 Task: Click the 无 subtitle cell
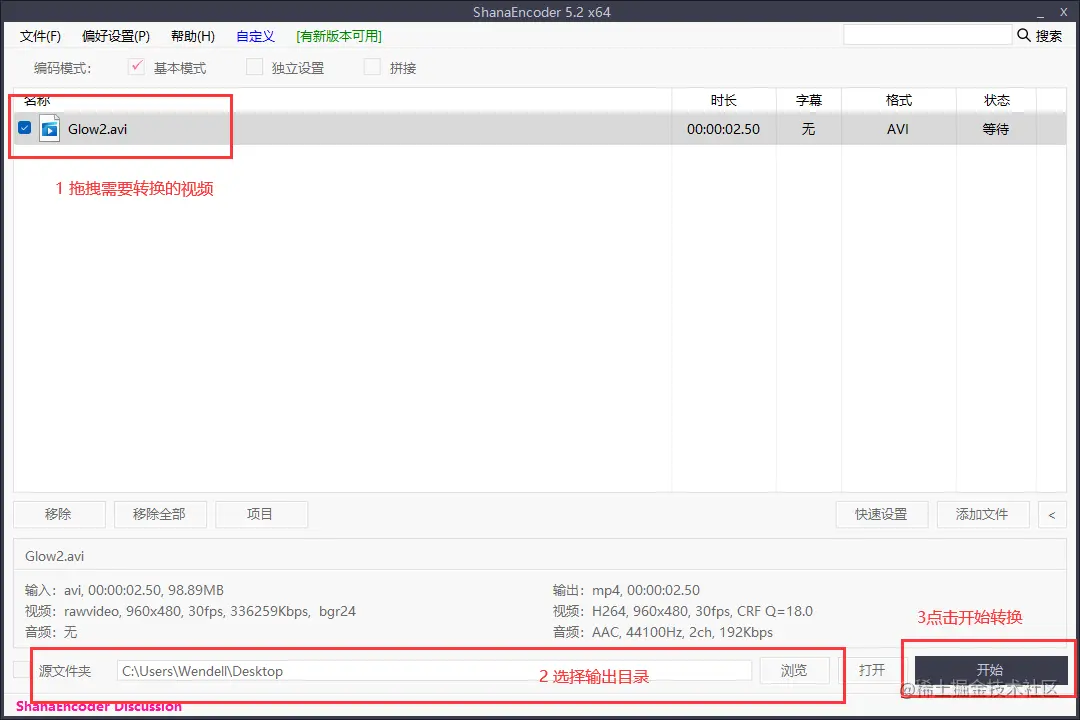pos(809,129)
